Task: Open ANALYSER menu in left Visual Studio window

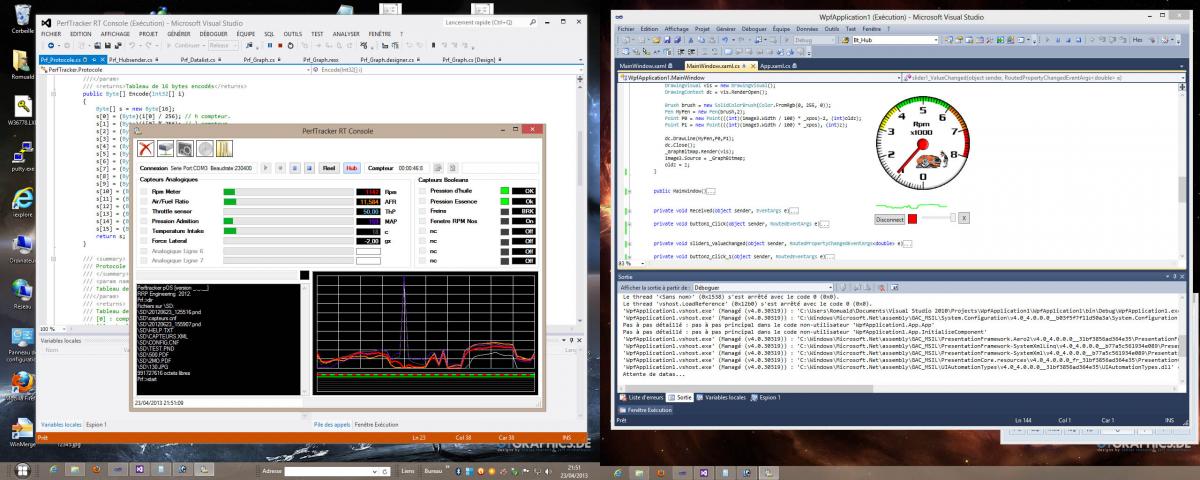Action: coord(346,34)
